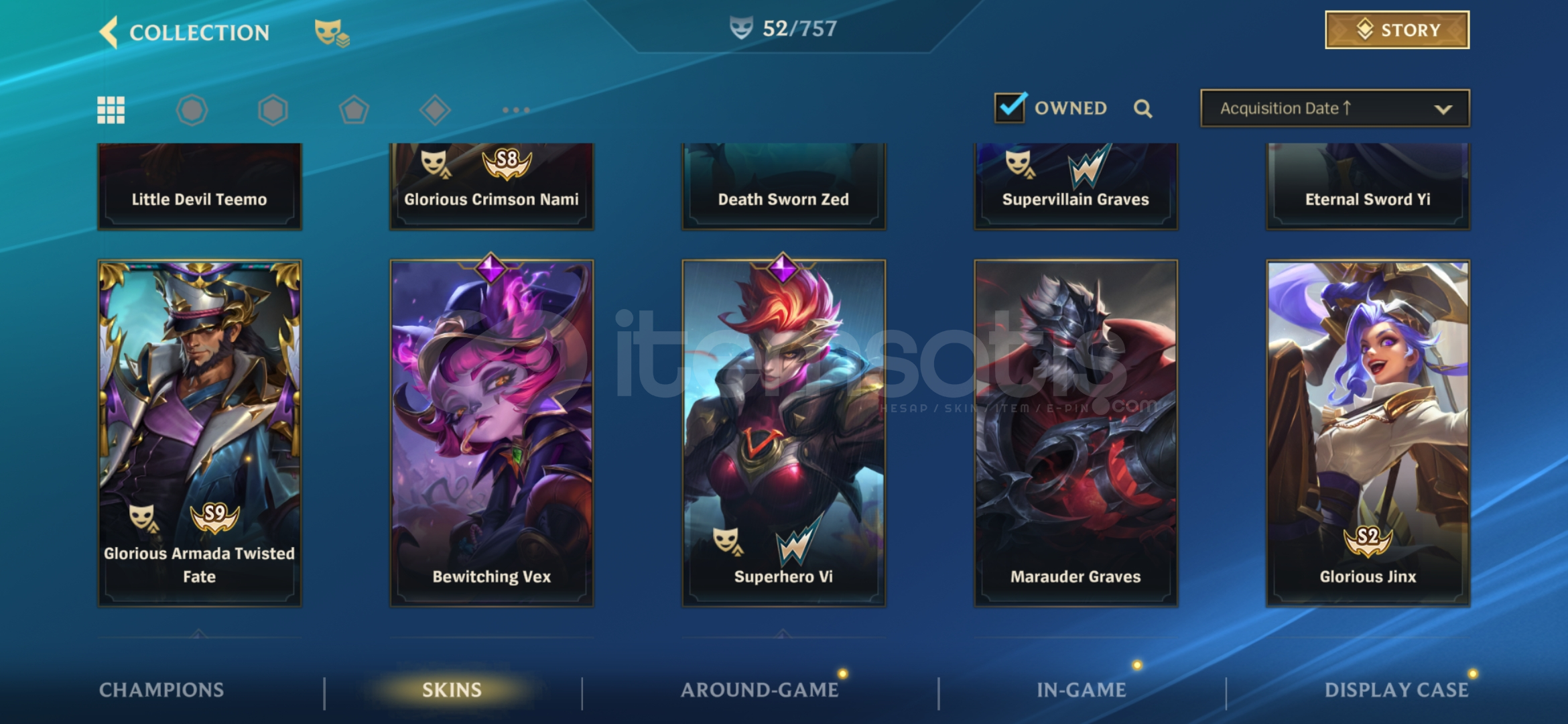Screen dimensions: 1568x724
Task: Open the Display Case tab
Action: (1396, 690)
